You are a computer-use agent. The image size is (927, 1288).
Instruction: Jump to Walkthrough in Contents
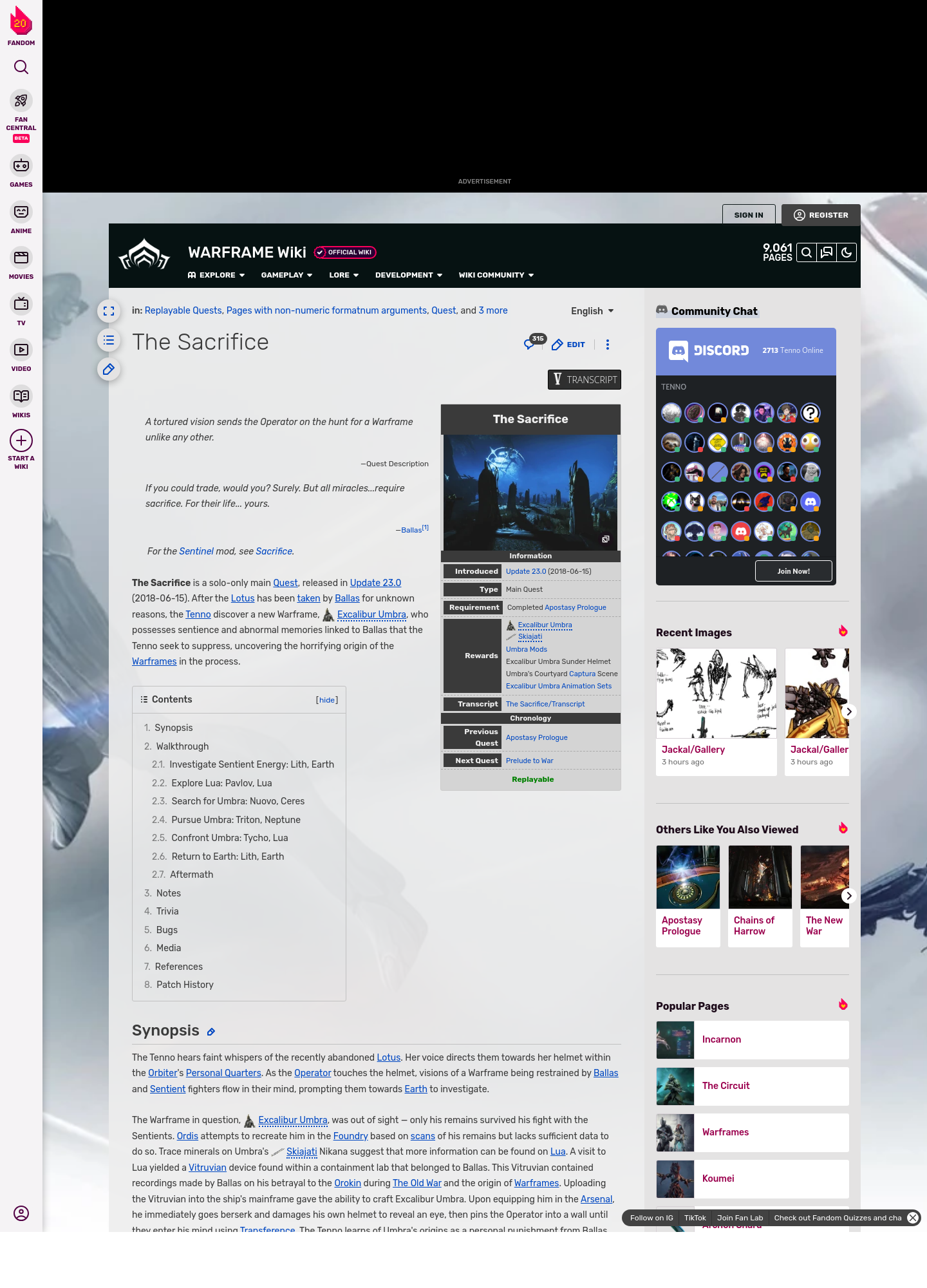[176, 746]
